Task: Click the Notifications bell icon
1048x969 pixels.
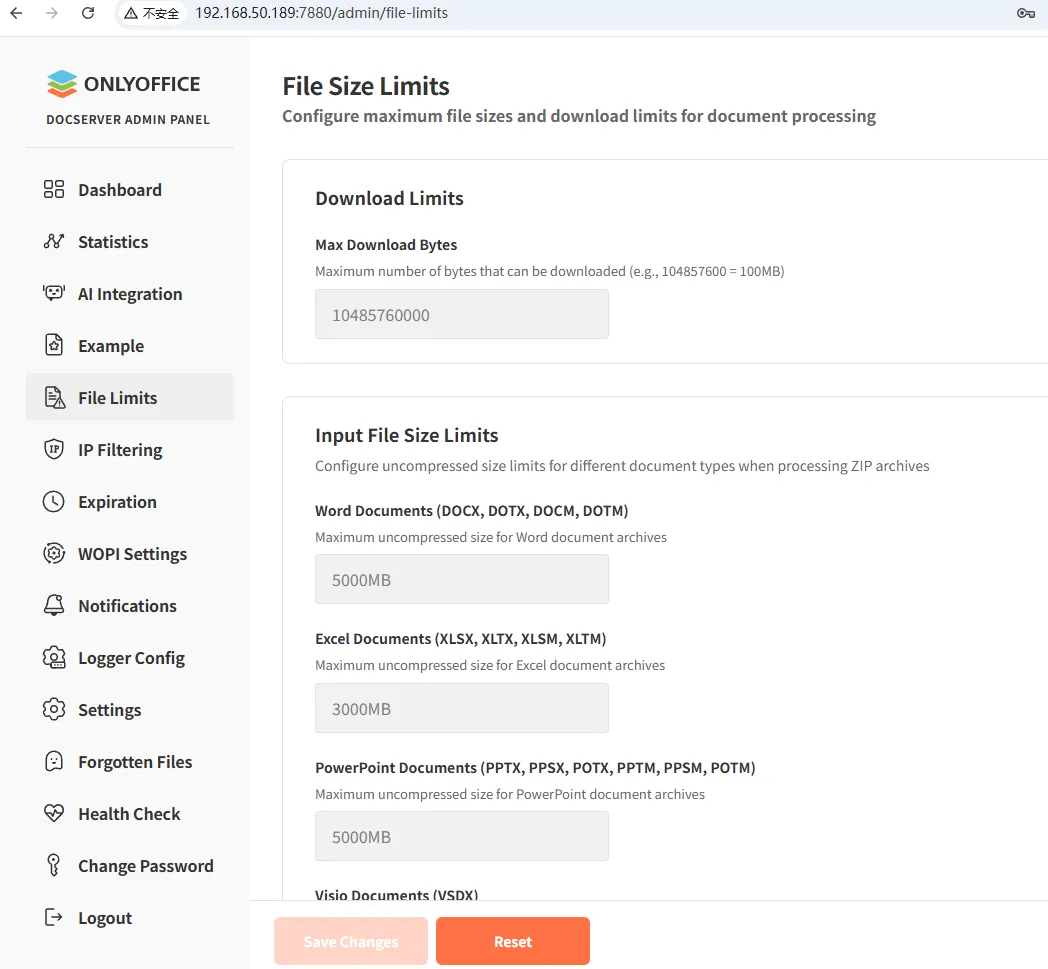Action: tap(54, 606)
